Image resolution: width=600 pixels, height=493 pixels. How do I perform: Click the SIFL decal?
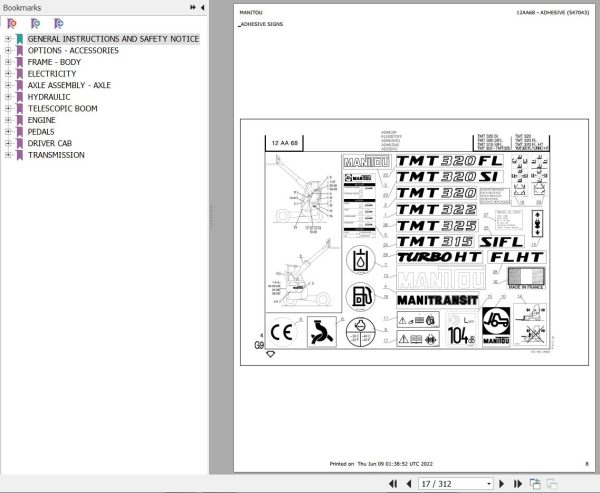pos(502,242)
